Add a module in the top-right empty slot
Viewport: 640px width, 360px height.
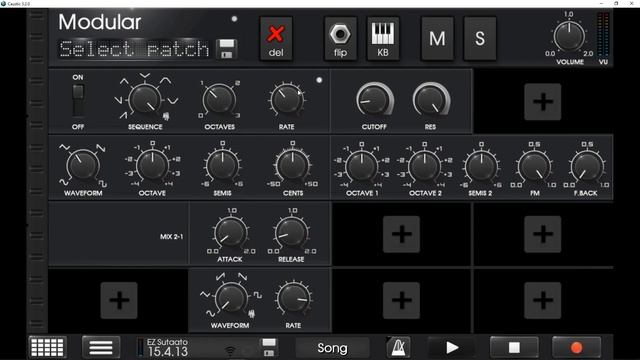(x=542, y=102)
